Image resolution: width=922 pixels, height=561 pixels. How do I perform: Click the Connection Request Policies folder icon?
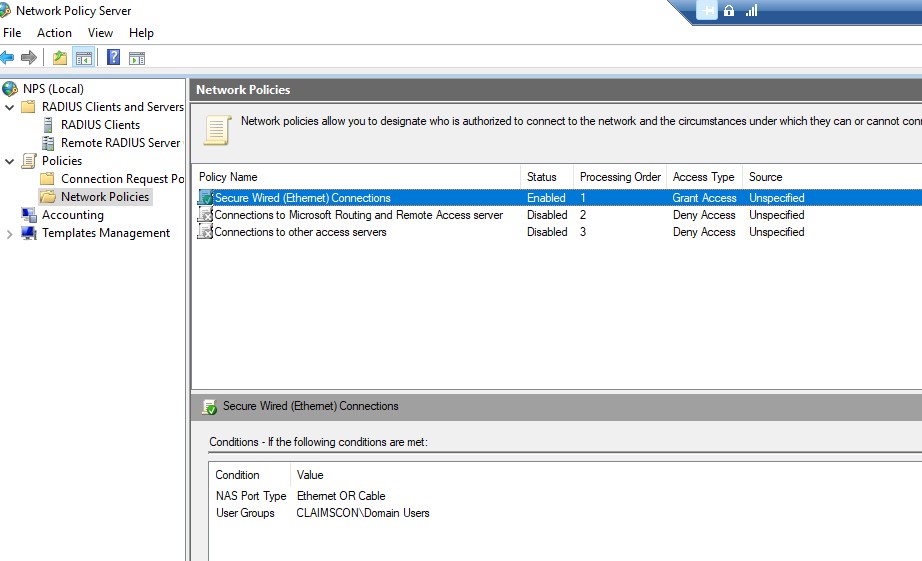[48, 179]
